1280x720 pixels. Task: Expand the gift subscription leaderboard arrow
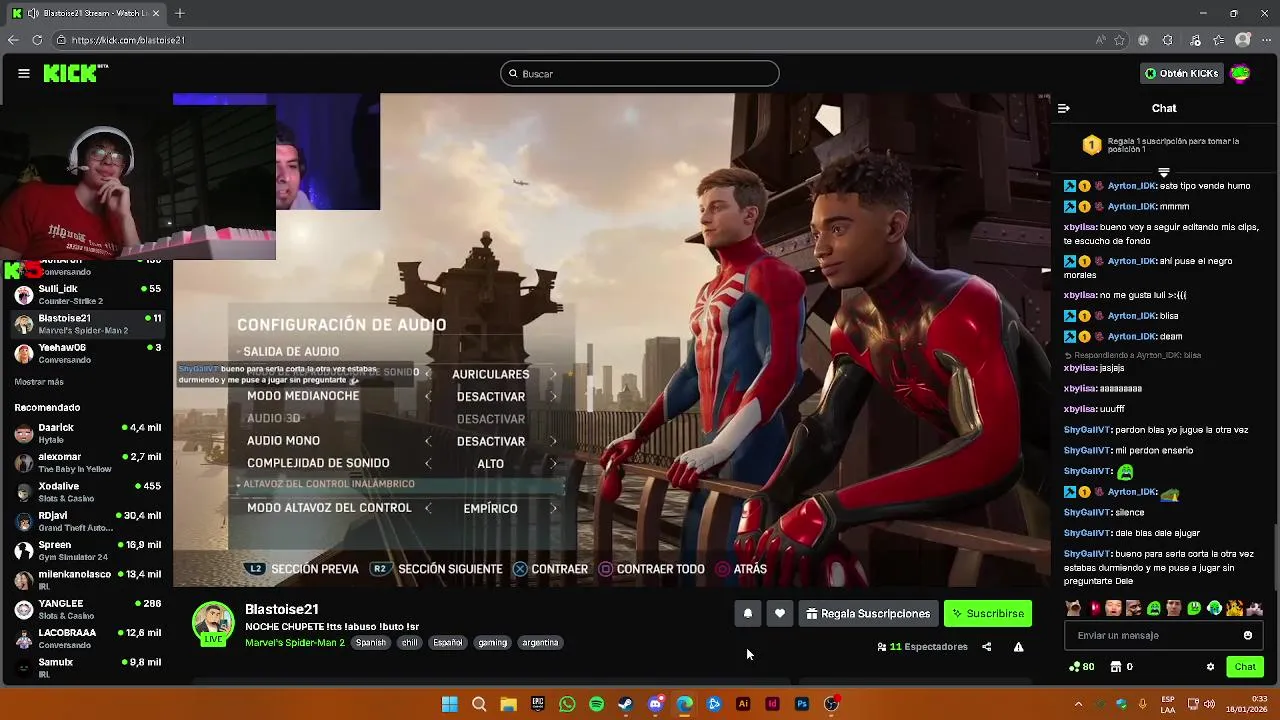tap(1164, 173)
